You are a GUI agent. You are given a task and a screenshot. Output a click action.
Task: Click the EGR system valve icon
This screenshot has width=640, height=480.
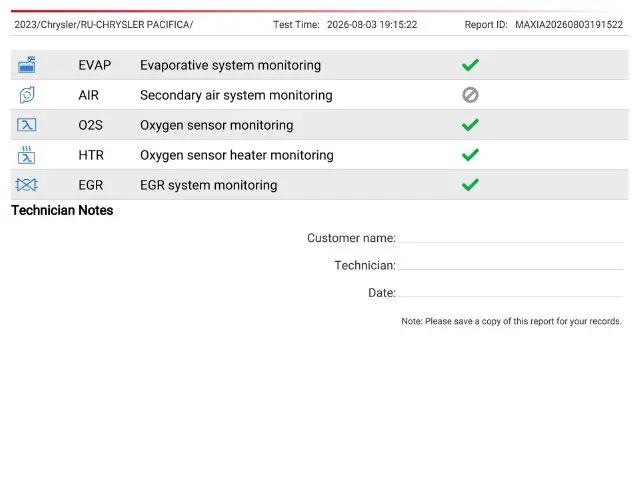(x=27, y=185)
